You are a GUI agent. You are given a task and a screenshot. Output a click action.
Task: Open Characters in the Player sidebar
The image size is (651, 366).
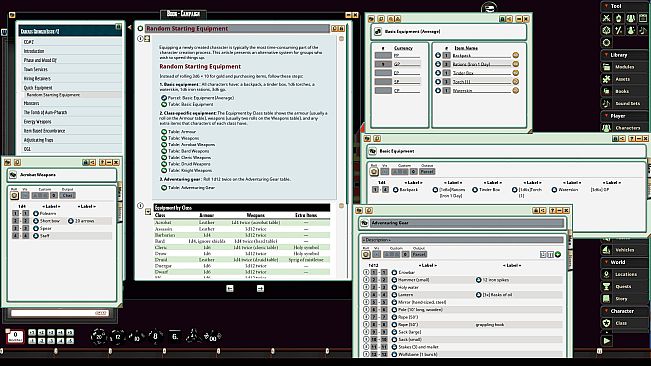(624, 128)
